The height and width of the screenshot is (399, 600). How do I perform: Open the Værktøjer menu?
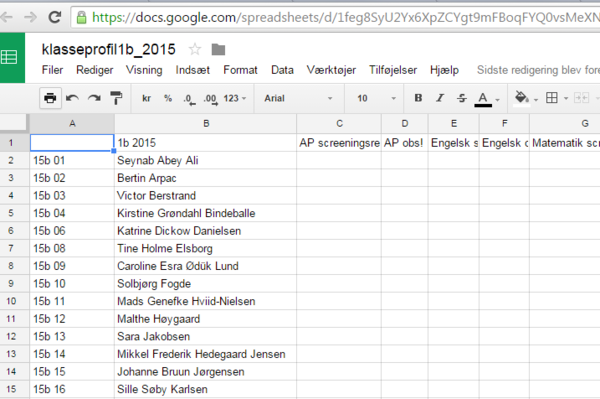(x=331, y=70)
